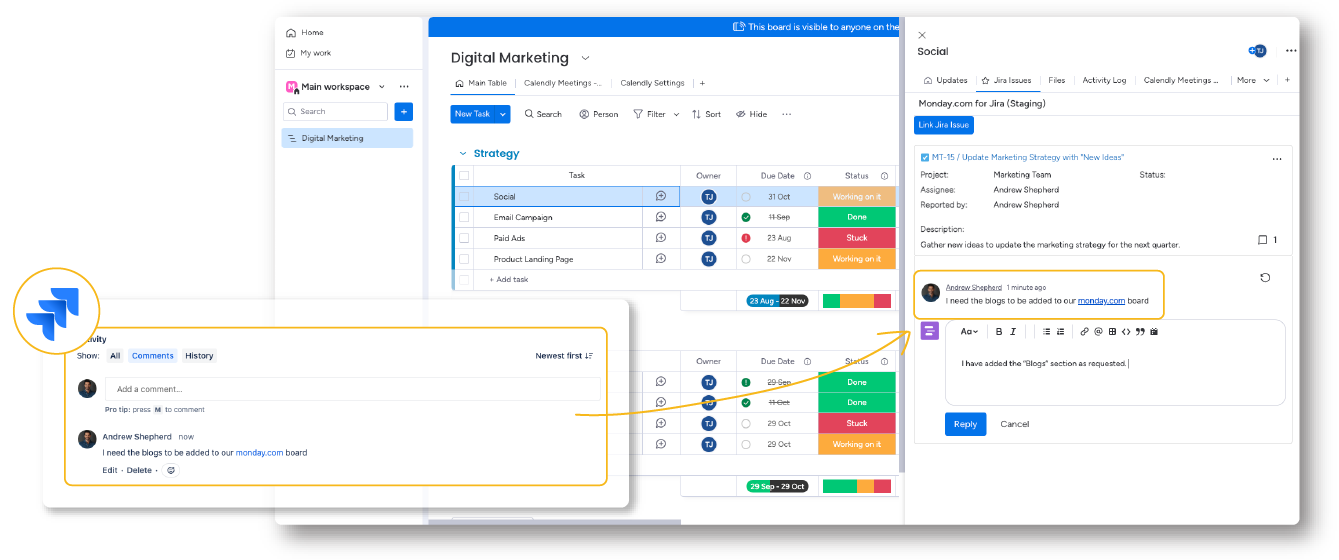Open board toolbar more options menu
1339x560 pixels.
point(787,114)
